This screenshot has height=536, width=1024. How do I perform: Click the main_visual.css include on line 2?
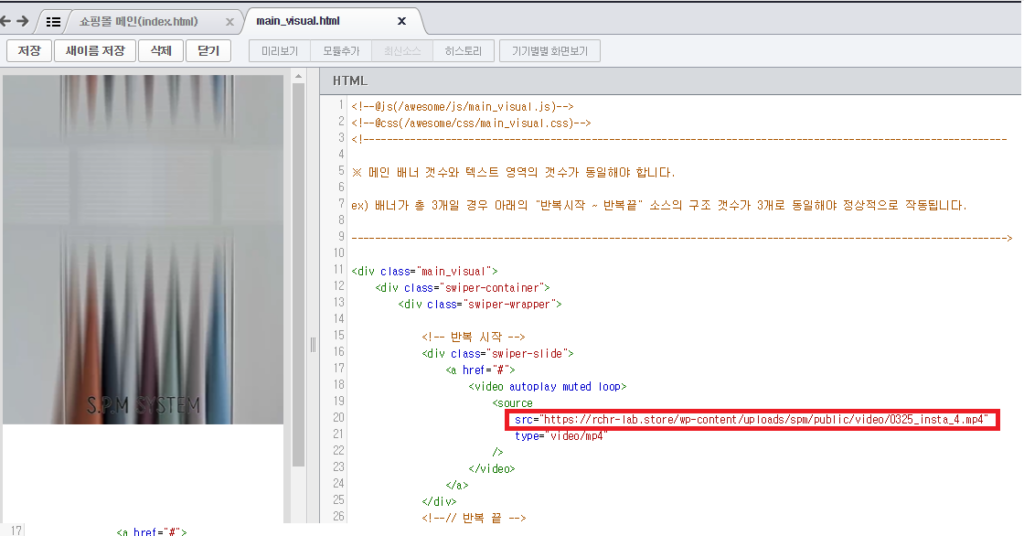[471, 123]
